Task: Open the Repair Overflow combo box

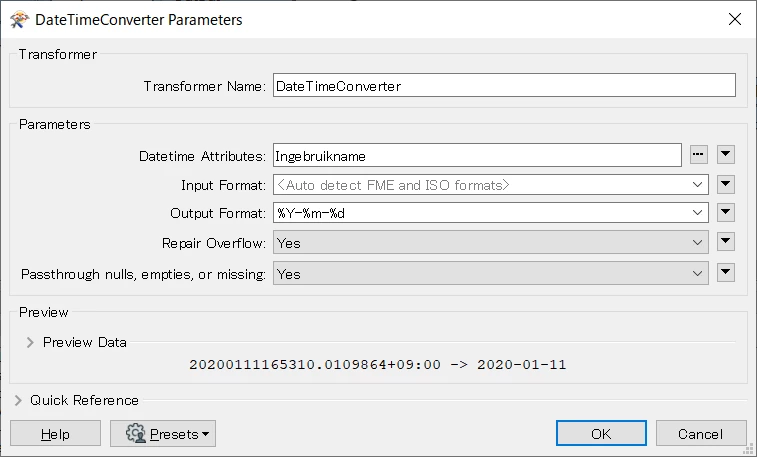Action: (491, 242)
